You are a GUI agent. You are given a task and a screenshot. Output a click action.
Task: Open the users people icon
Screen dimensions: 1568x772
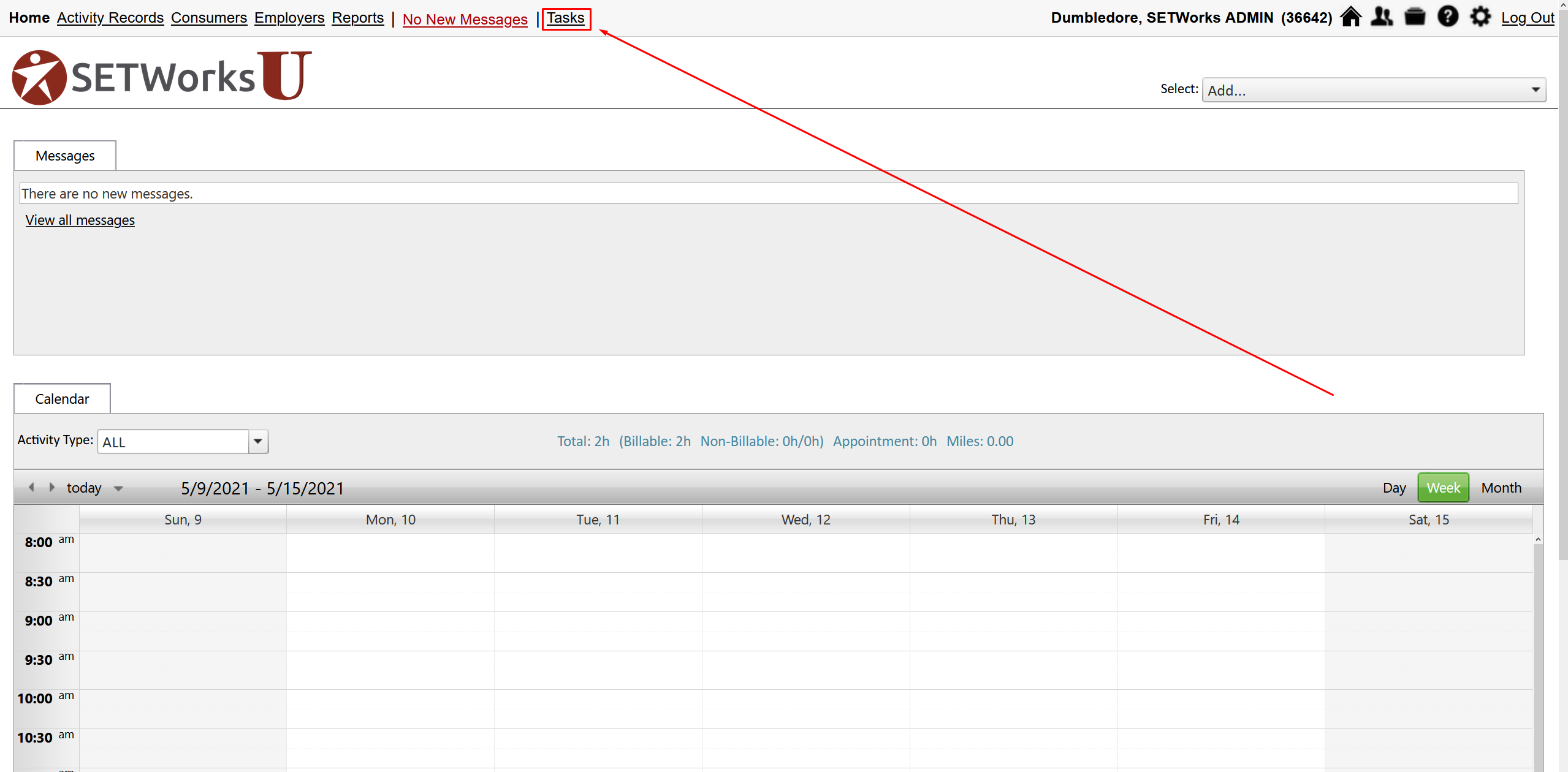click(1382, 17)
